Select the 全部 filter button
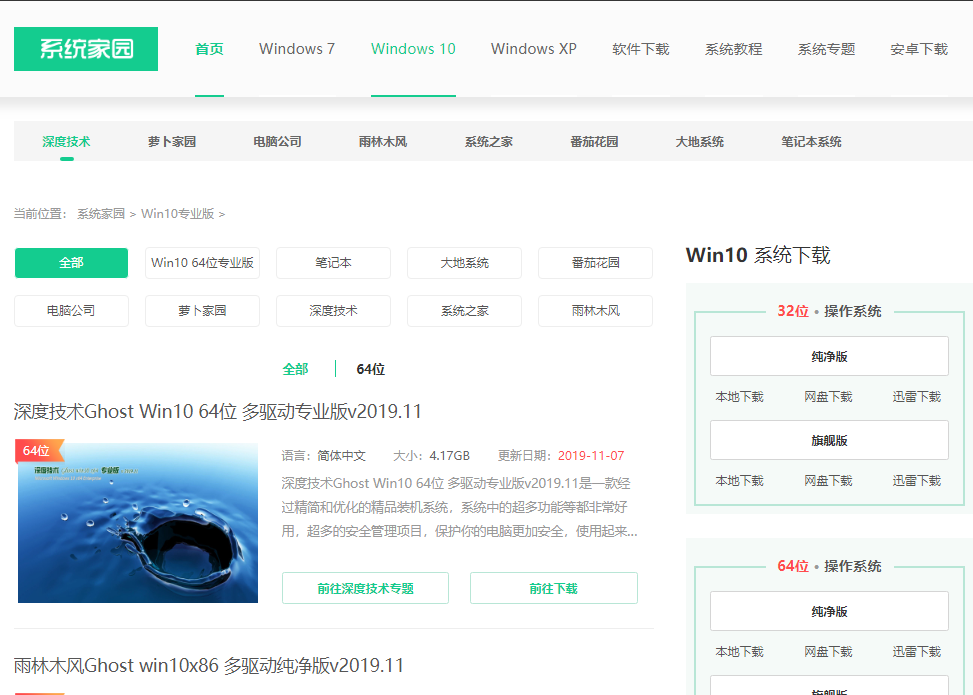Image resolution: width=973 pixels, height=695 pixels. click(70, 262)
